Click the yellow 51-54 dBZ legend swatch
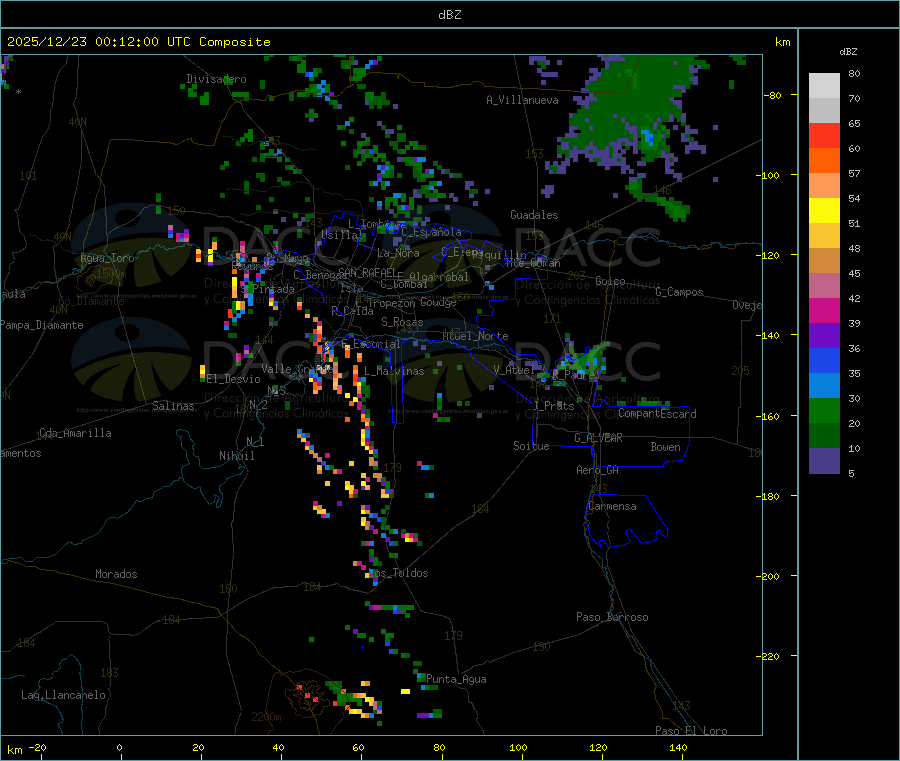This screenshot has width=900, height=761. click(824, 211)
